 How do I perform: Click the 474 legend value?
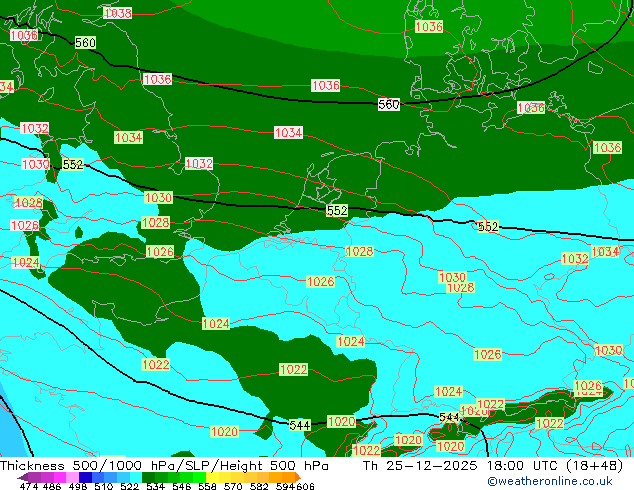(x=29, y=486)
